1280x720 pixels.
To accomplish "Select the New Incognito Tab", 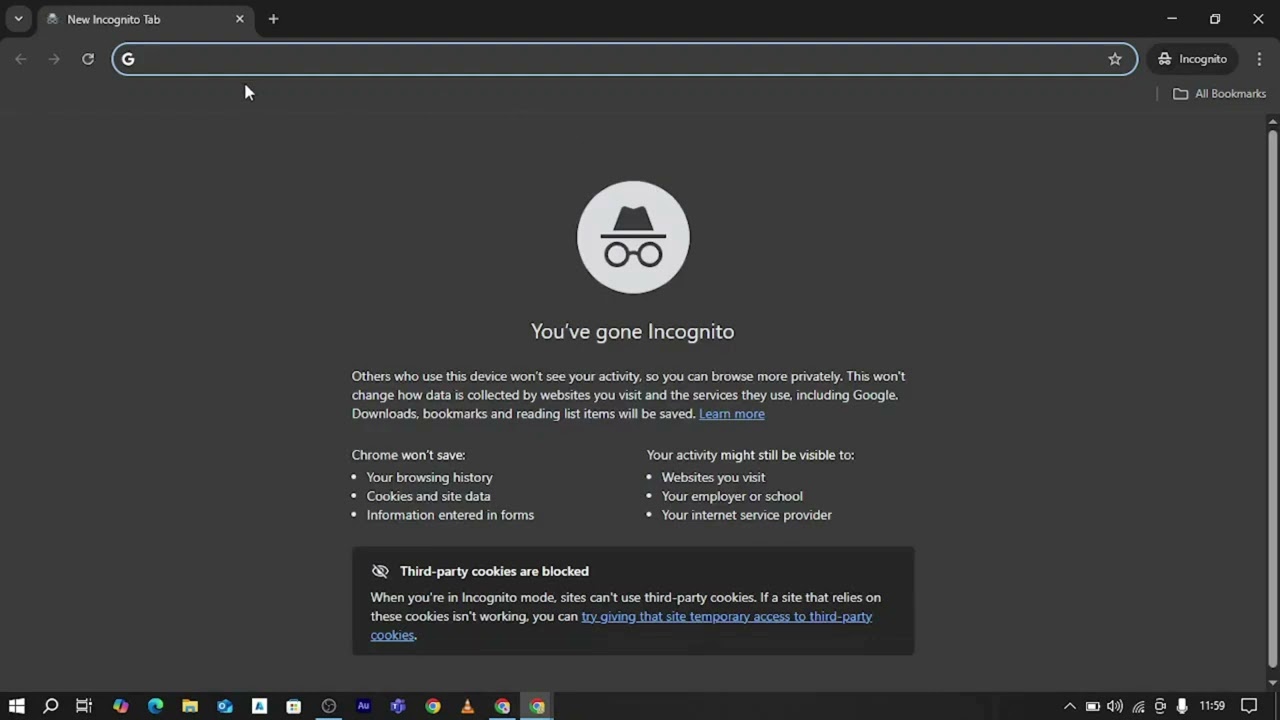I will point(145,19).
